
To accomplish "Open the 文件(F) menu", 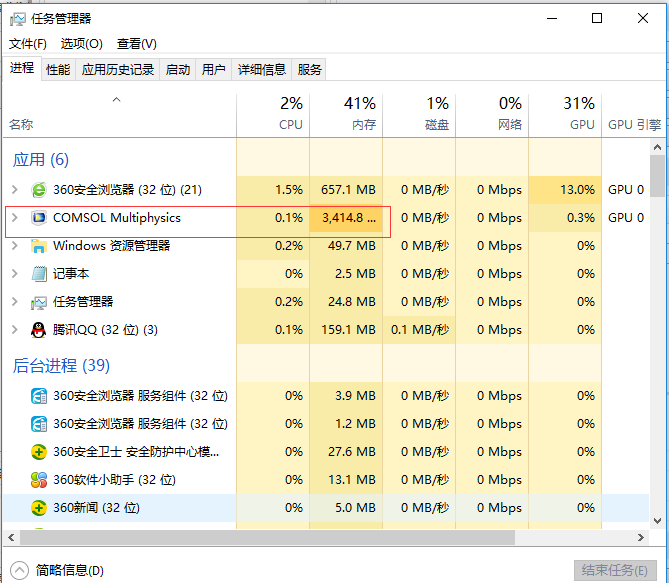I will click(28, 44).
